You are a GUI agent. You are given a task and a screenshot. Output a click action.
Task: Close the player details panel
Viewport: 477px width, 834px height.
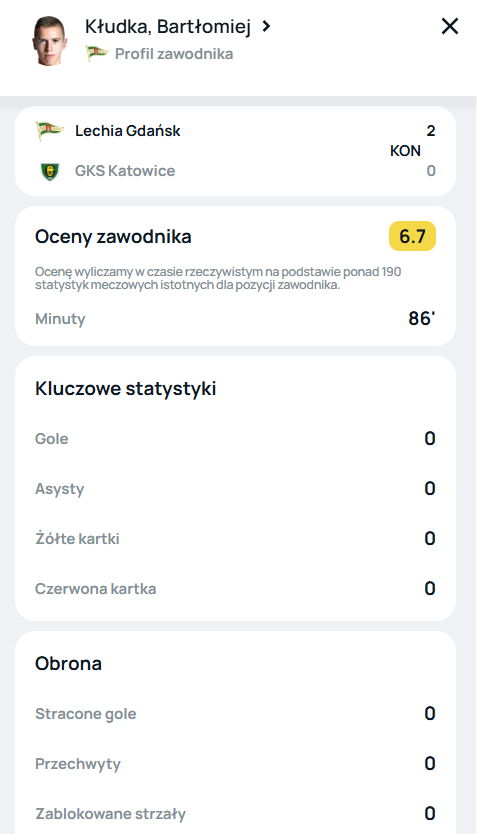click(x=450, y=26)
